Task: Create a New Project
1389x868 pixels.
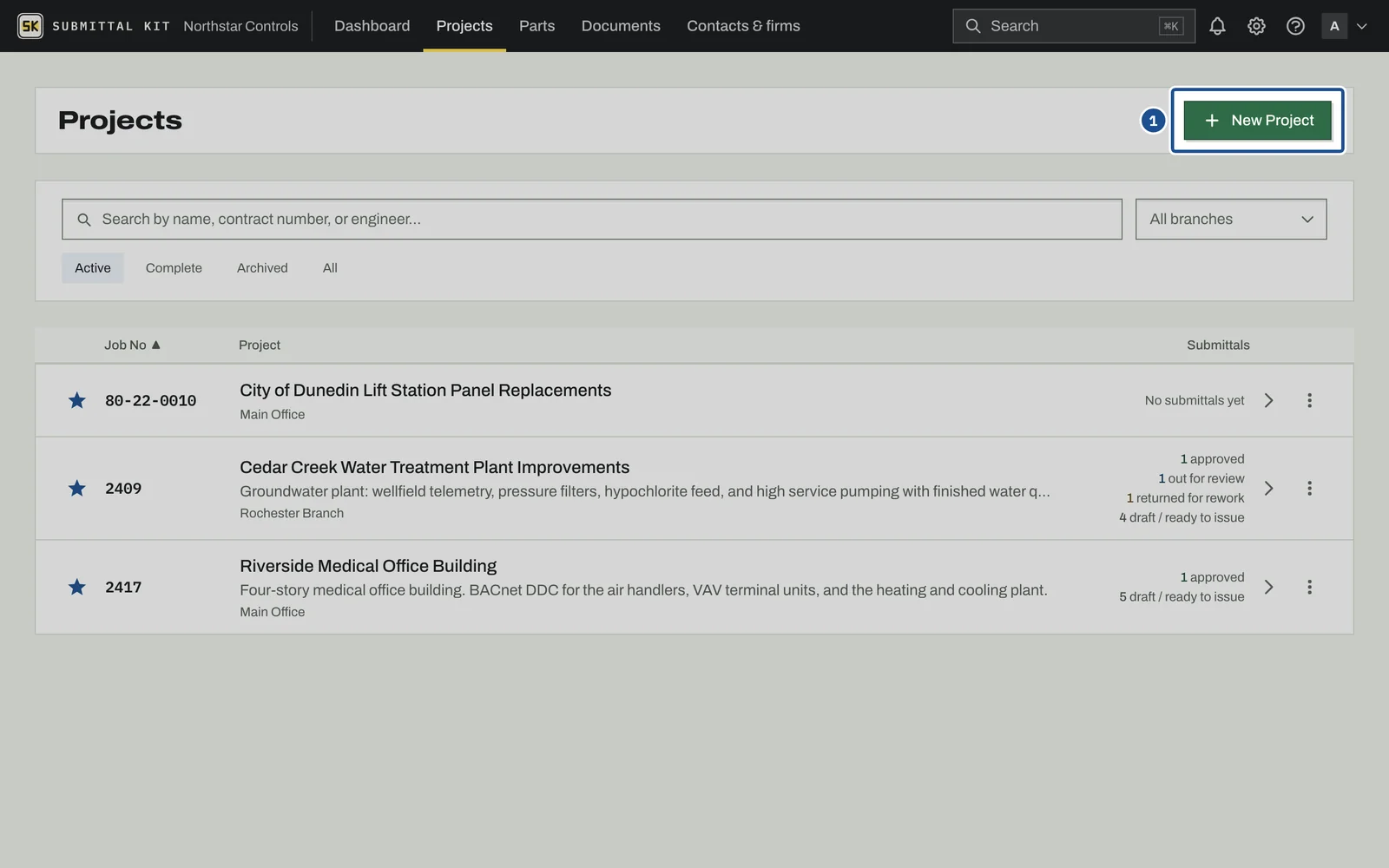Action: tap(1257, 121)
